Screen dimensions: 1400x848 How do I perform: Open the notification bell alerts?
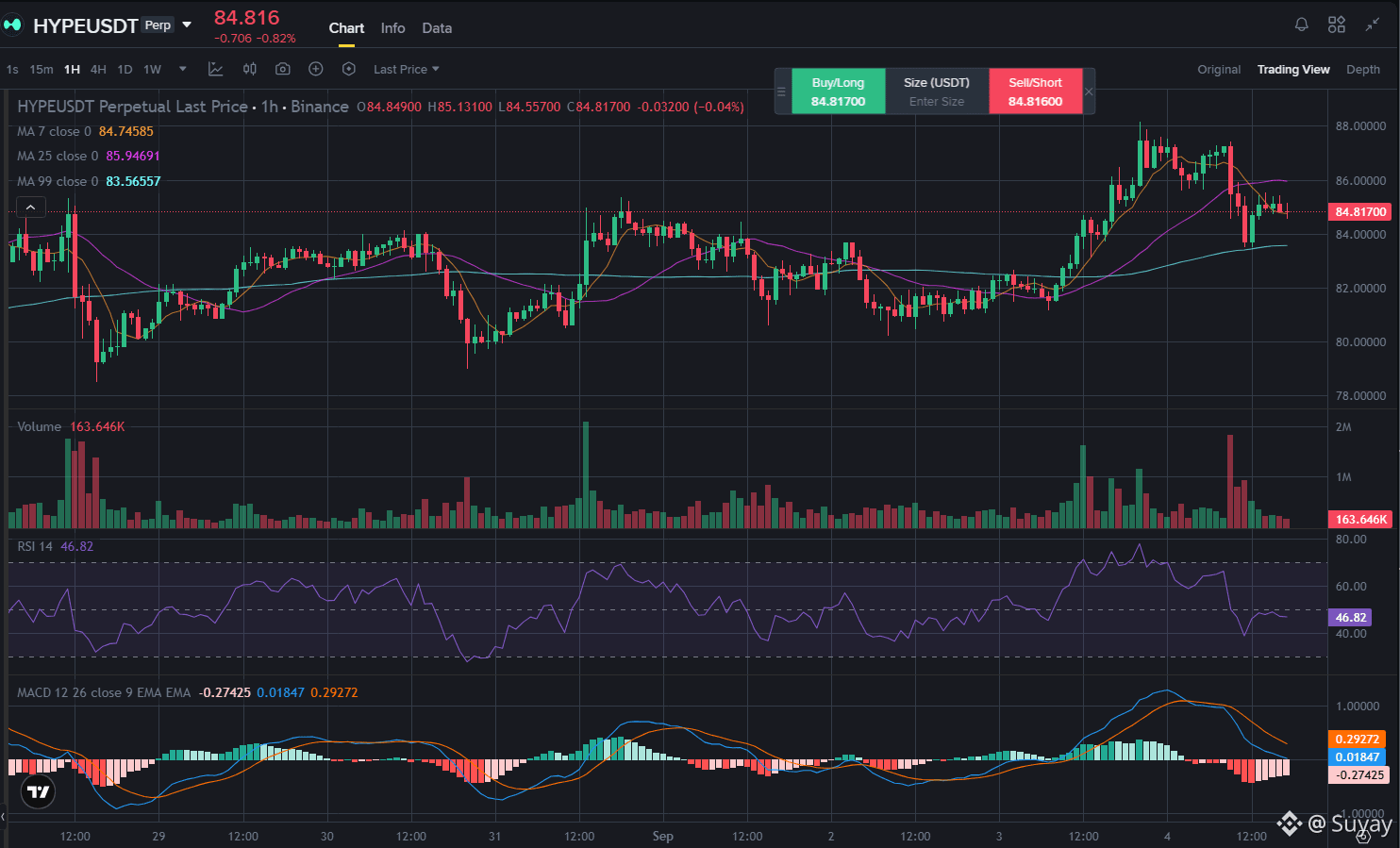click(1301, 25)
